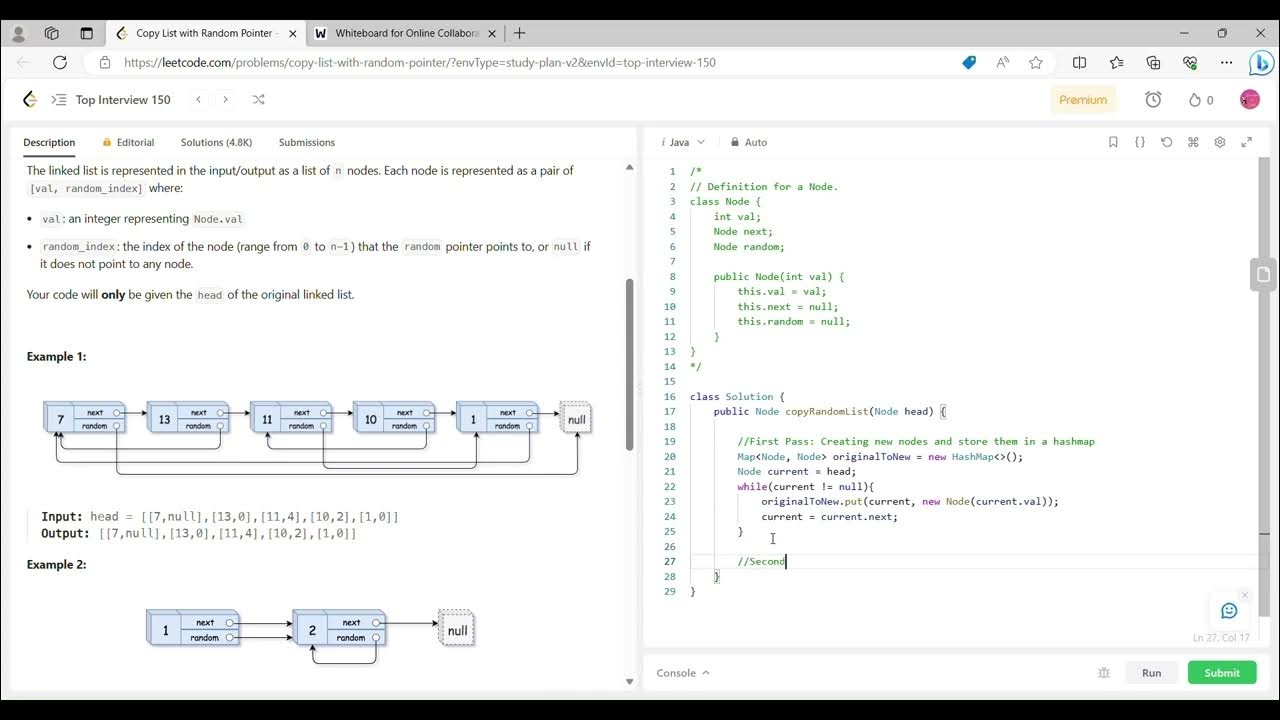The width and height of the screenshot is (1280, 720).
Task: Open browser essentials heart icon
Action: [1190, 62]
